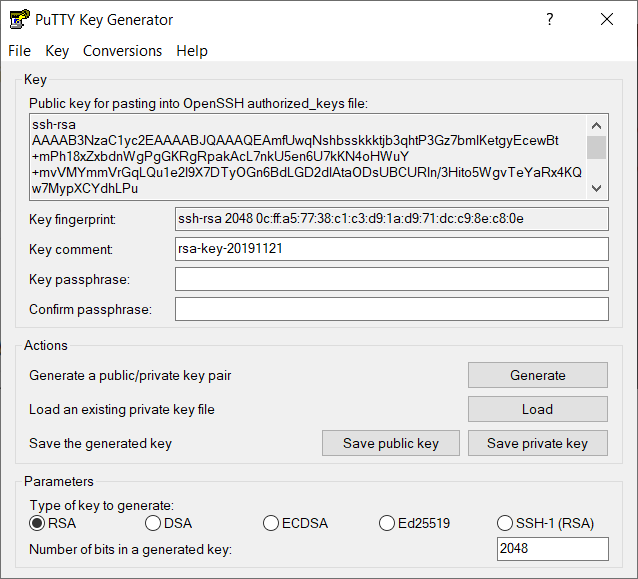Choose the Ed25519 key type
This screenshot has height=579, width=638.
tap(388, 523)
